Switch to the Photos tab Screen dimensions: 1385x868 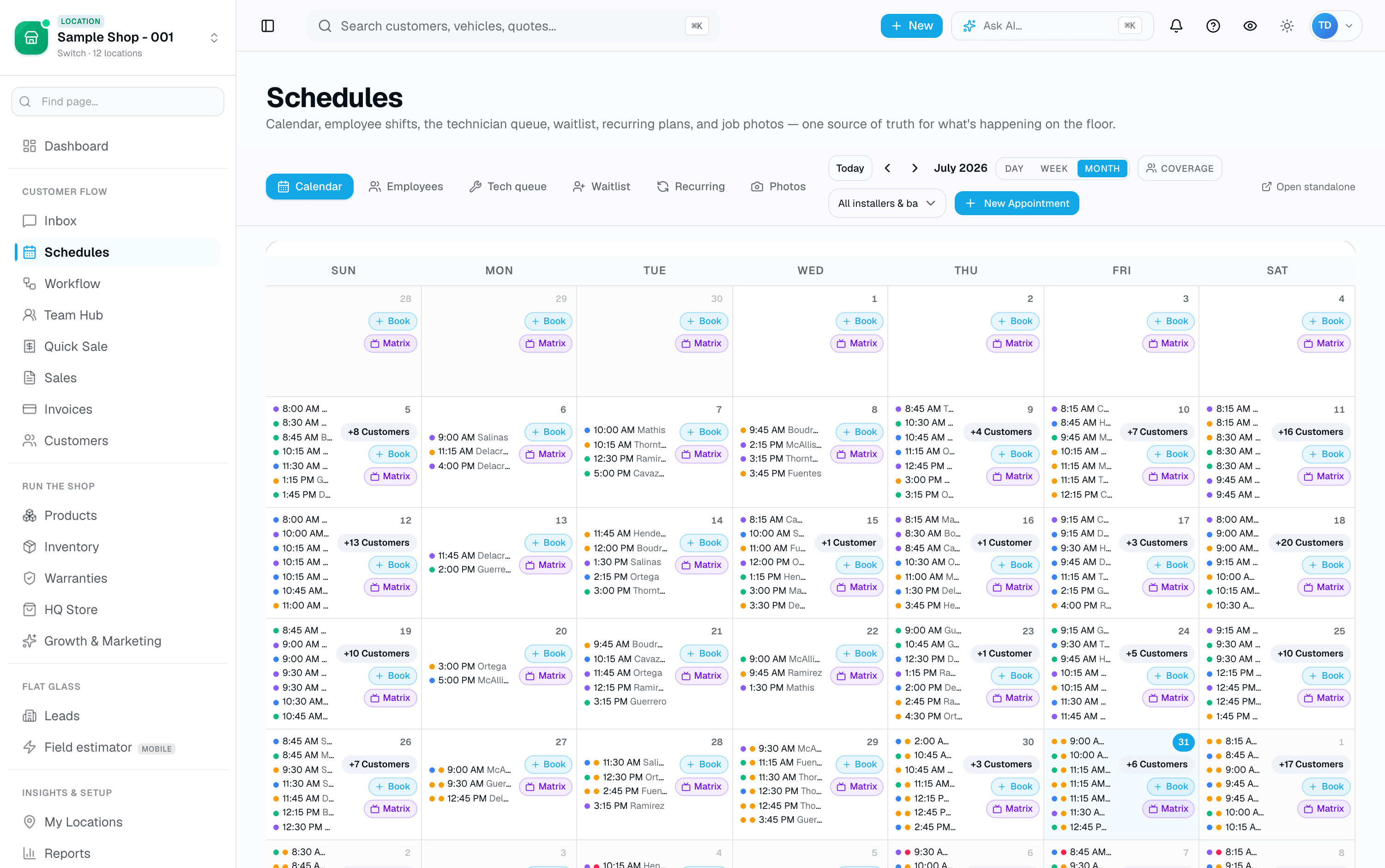point(778,187)
